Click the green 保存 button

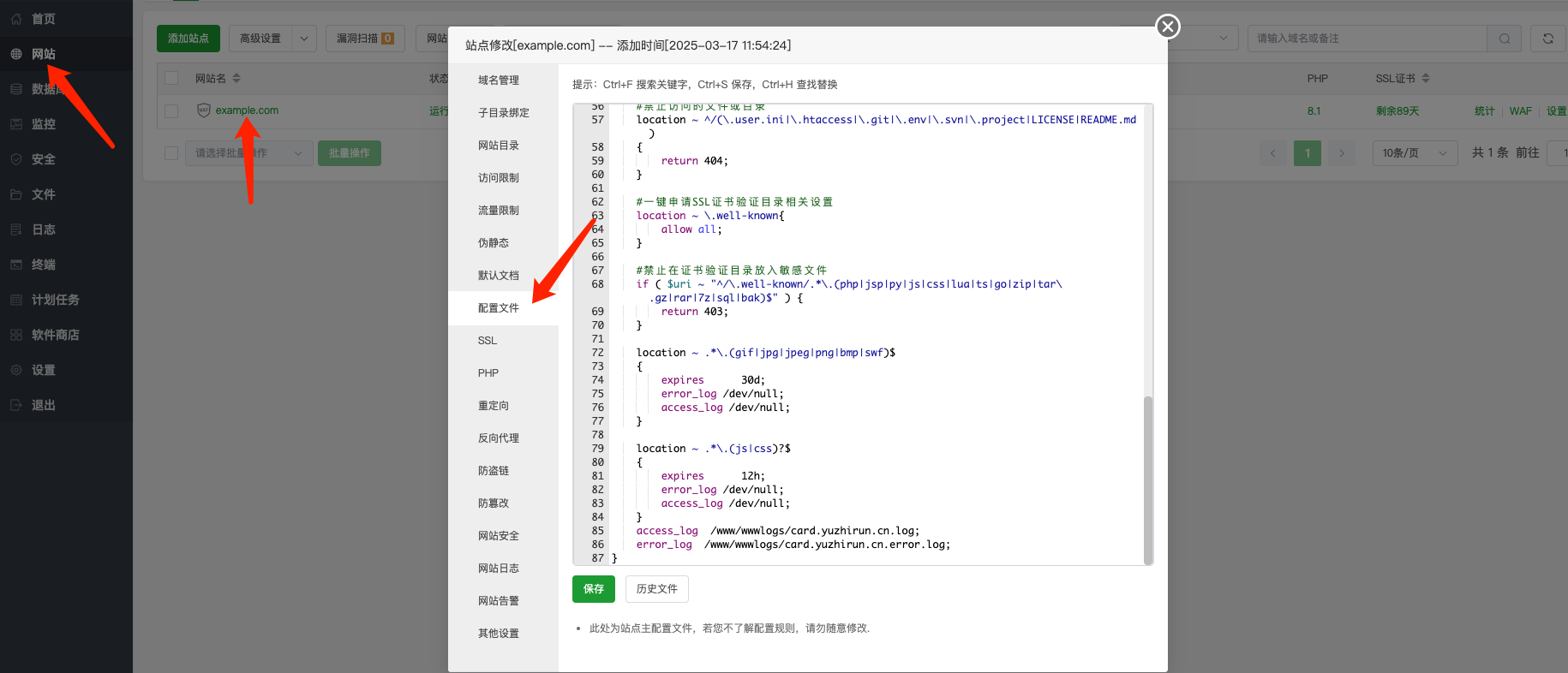click(x=594, y=589)
